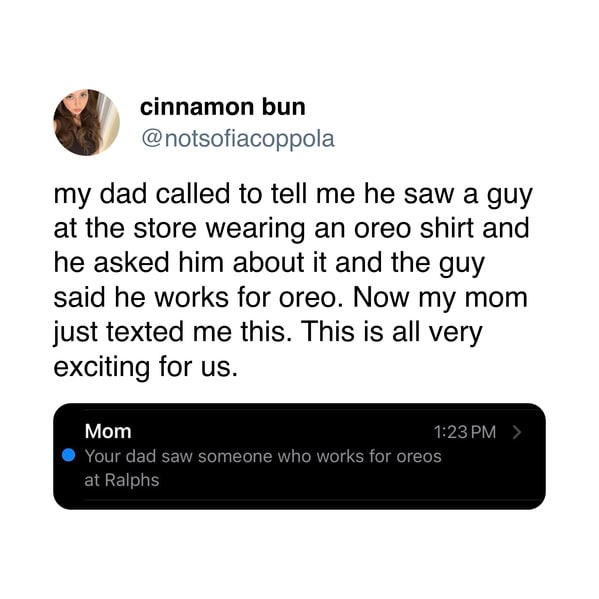Image resolution: width=599 pixels, height=599 pixels.
Task: Click the display name cinnamon bun
Action: (223, 107)
